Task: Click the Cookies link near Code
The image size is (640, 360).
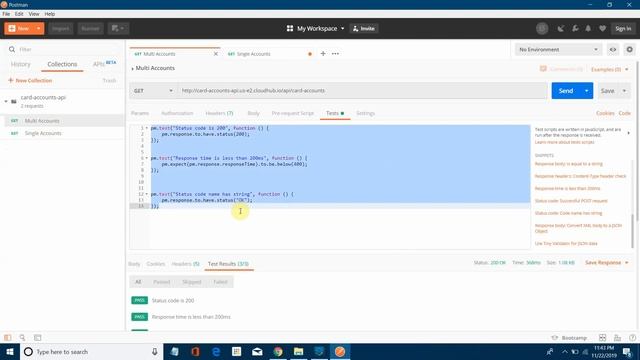Action: [x=605, y=113]
